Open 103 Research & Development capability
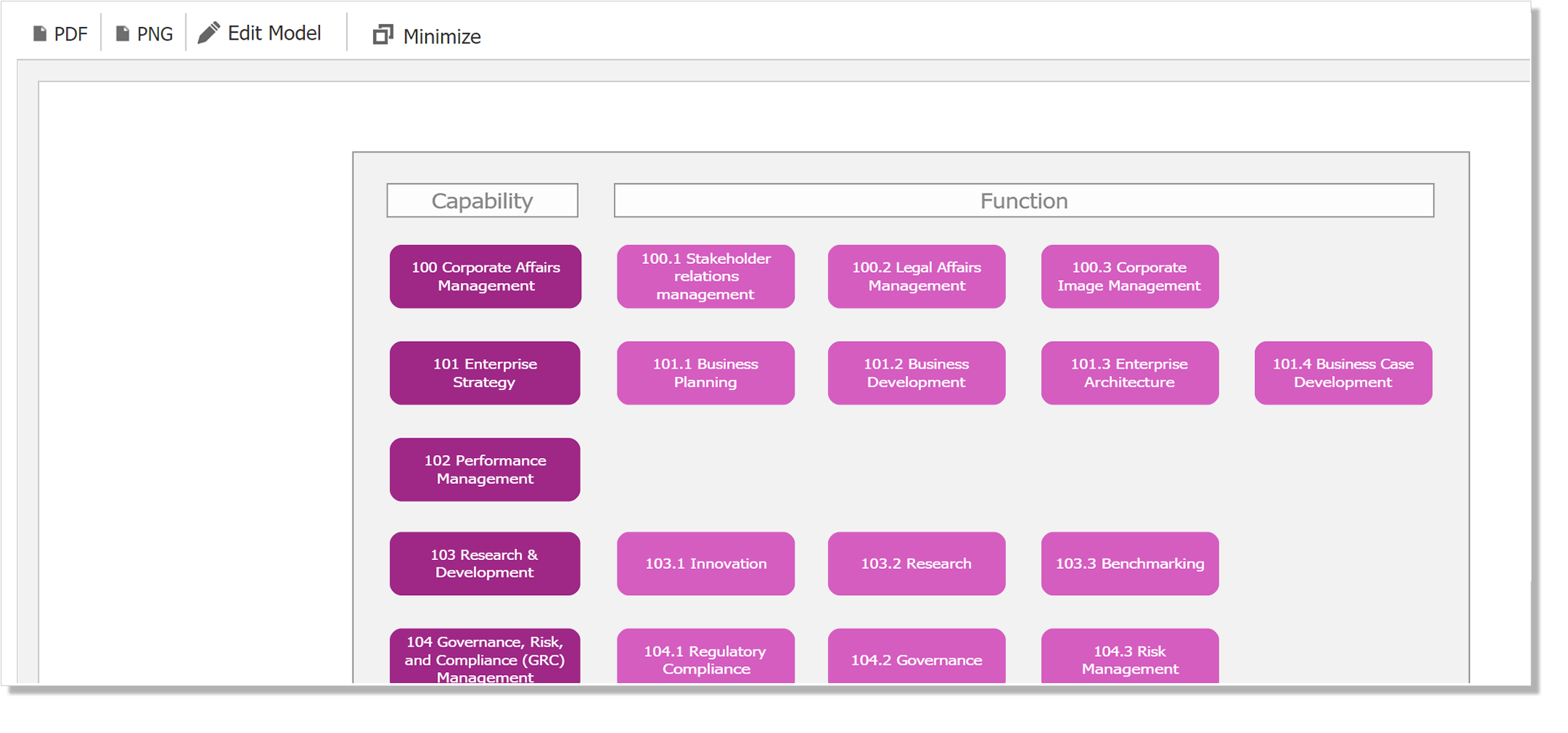 click(x=485, y=564)
